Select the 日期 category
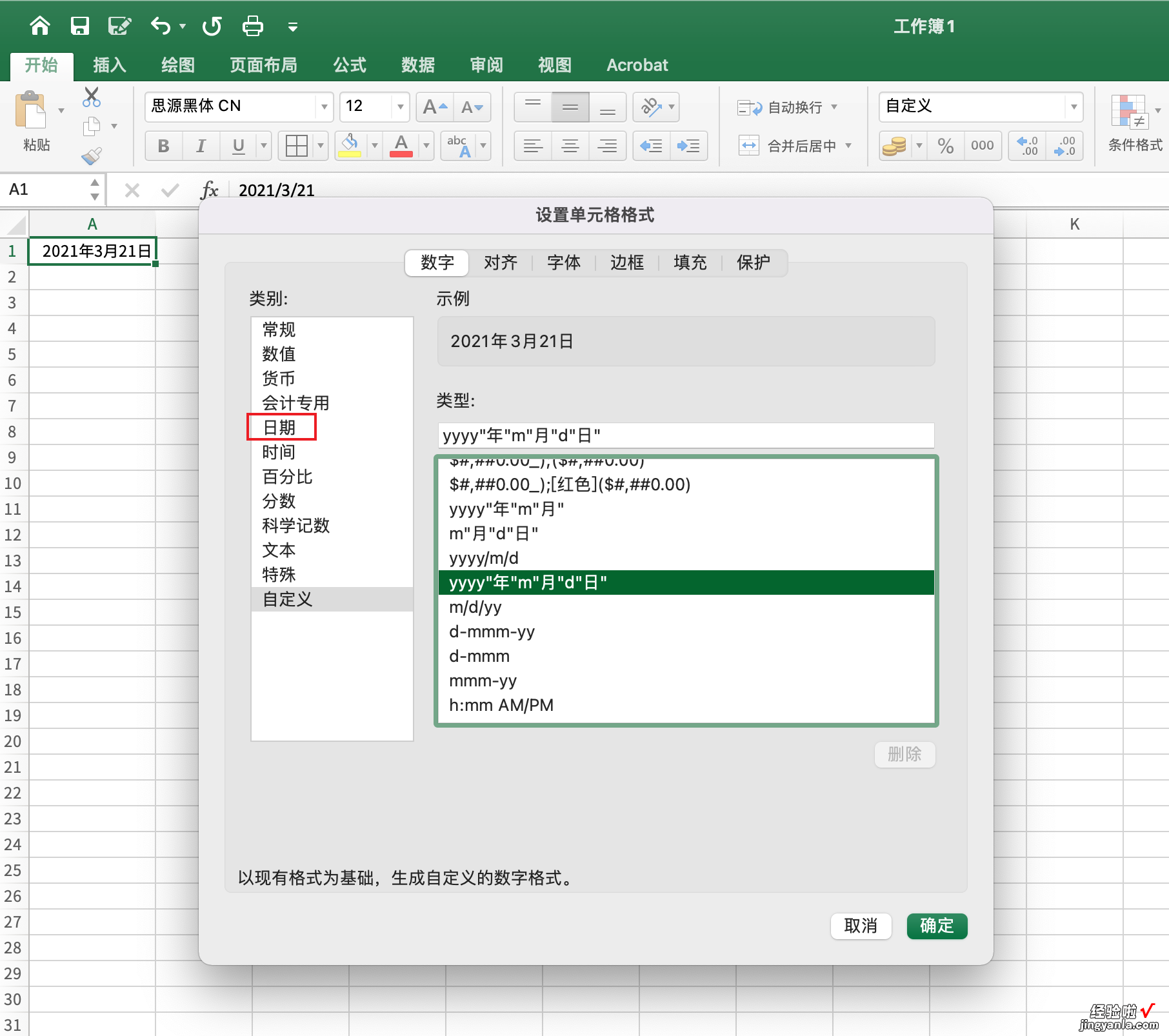The image size is (1169, 1036). [x=332, y=428]
